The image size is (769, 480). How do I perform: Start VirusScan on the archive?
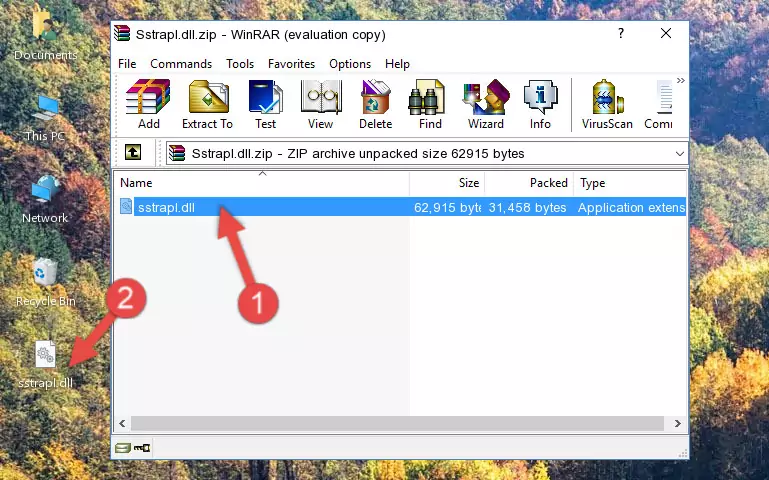point(607,104)
